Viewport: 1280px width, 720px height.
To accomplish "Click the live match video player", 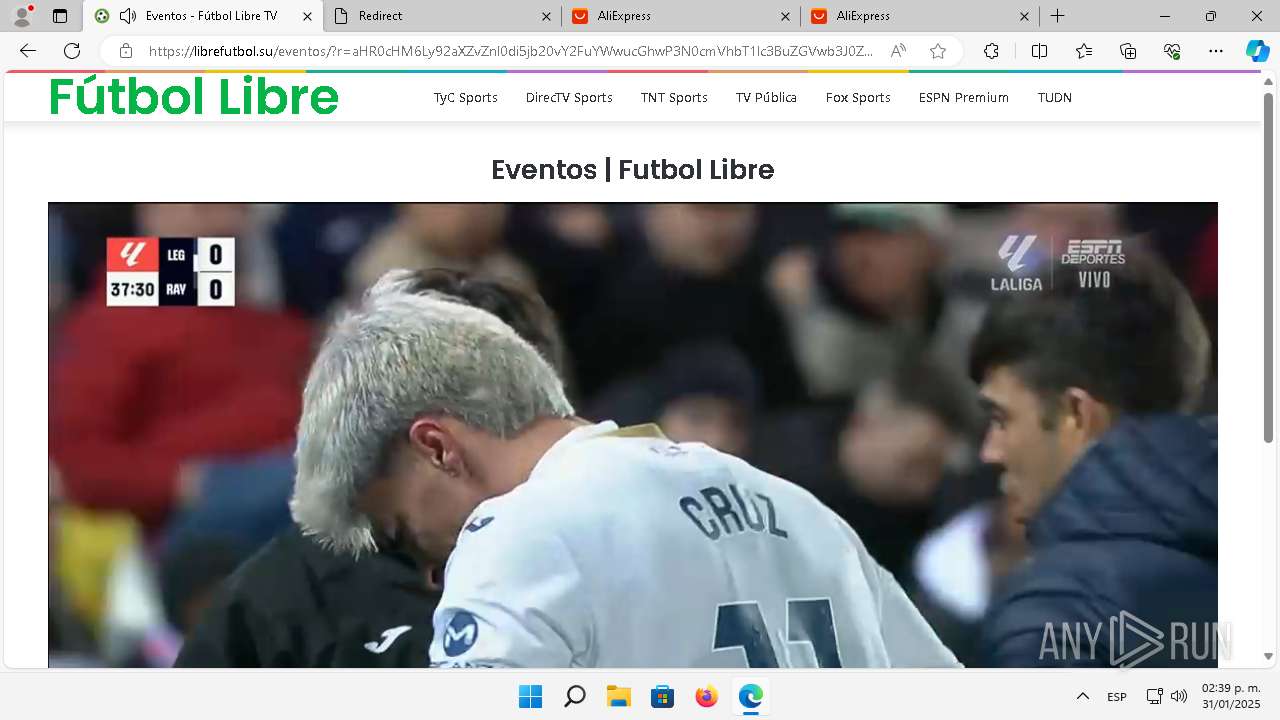I will pyautogui.click(x=633, y=435).
